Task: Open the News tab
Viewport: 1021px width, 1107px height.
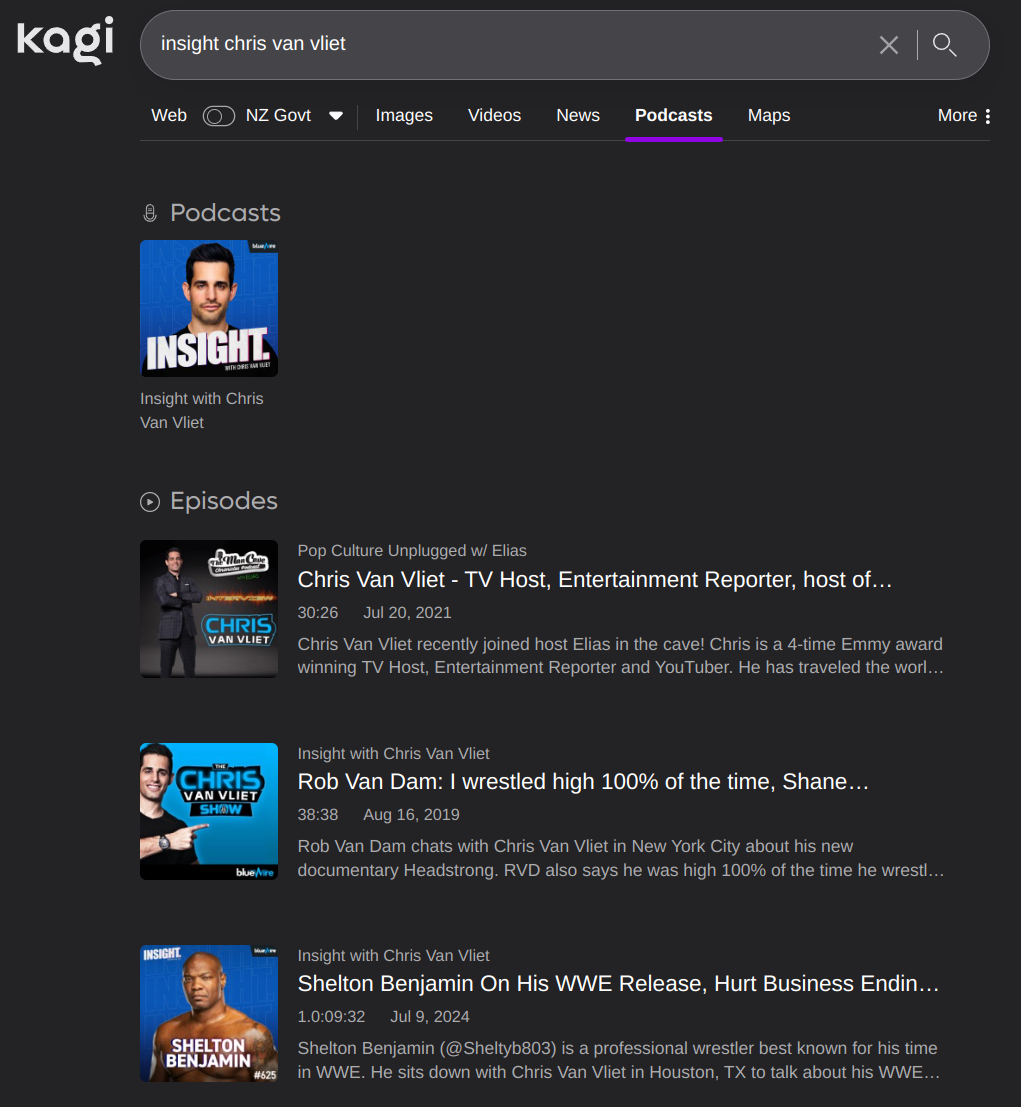Action: (578, 116)
